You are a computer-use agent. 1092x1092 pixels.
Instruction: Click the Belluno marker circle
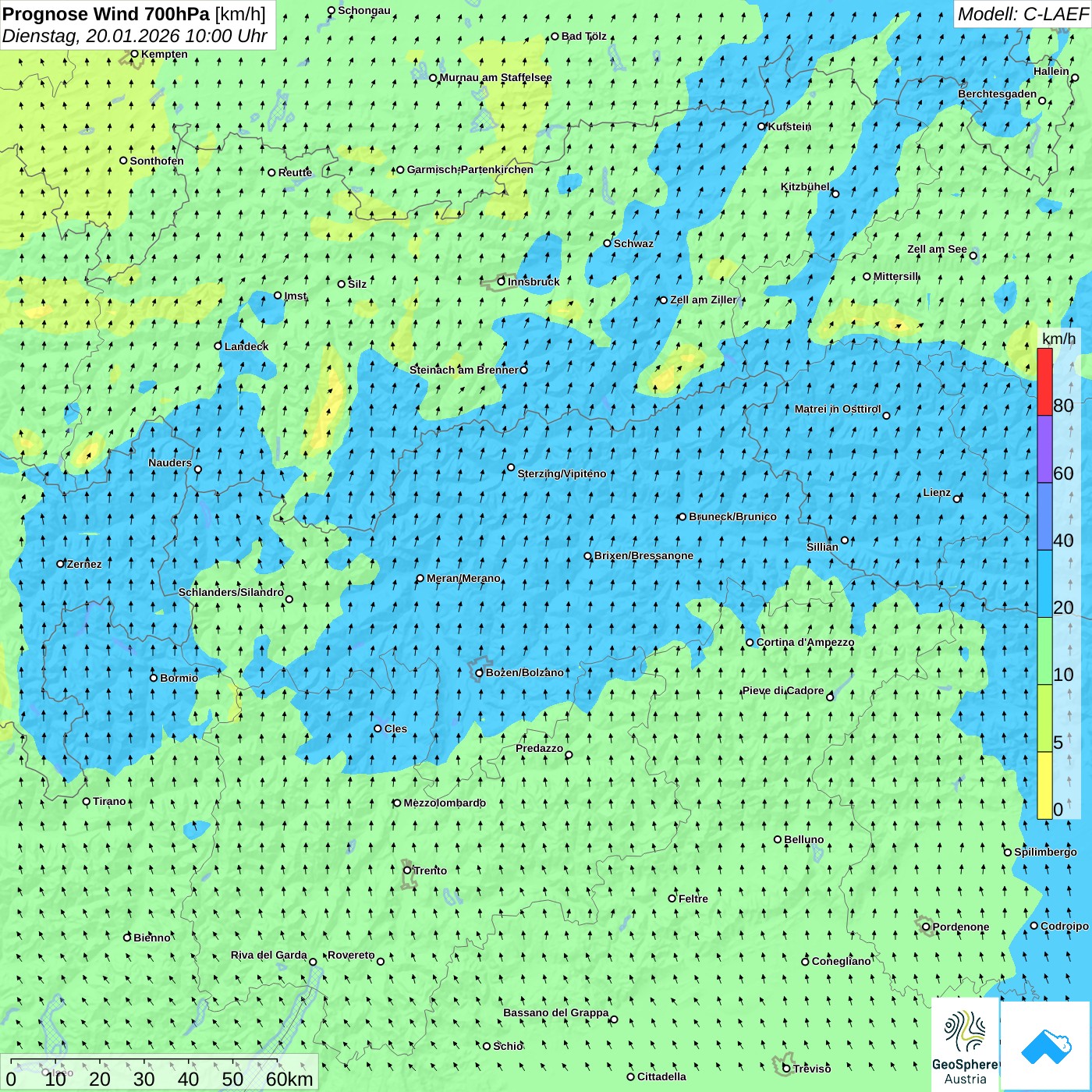pos(778,839)
